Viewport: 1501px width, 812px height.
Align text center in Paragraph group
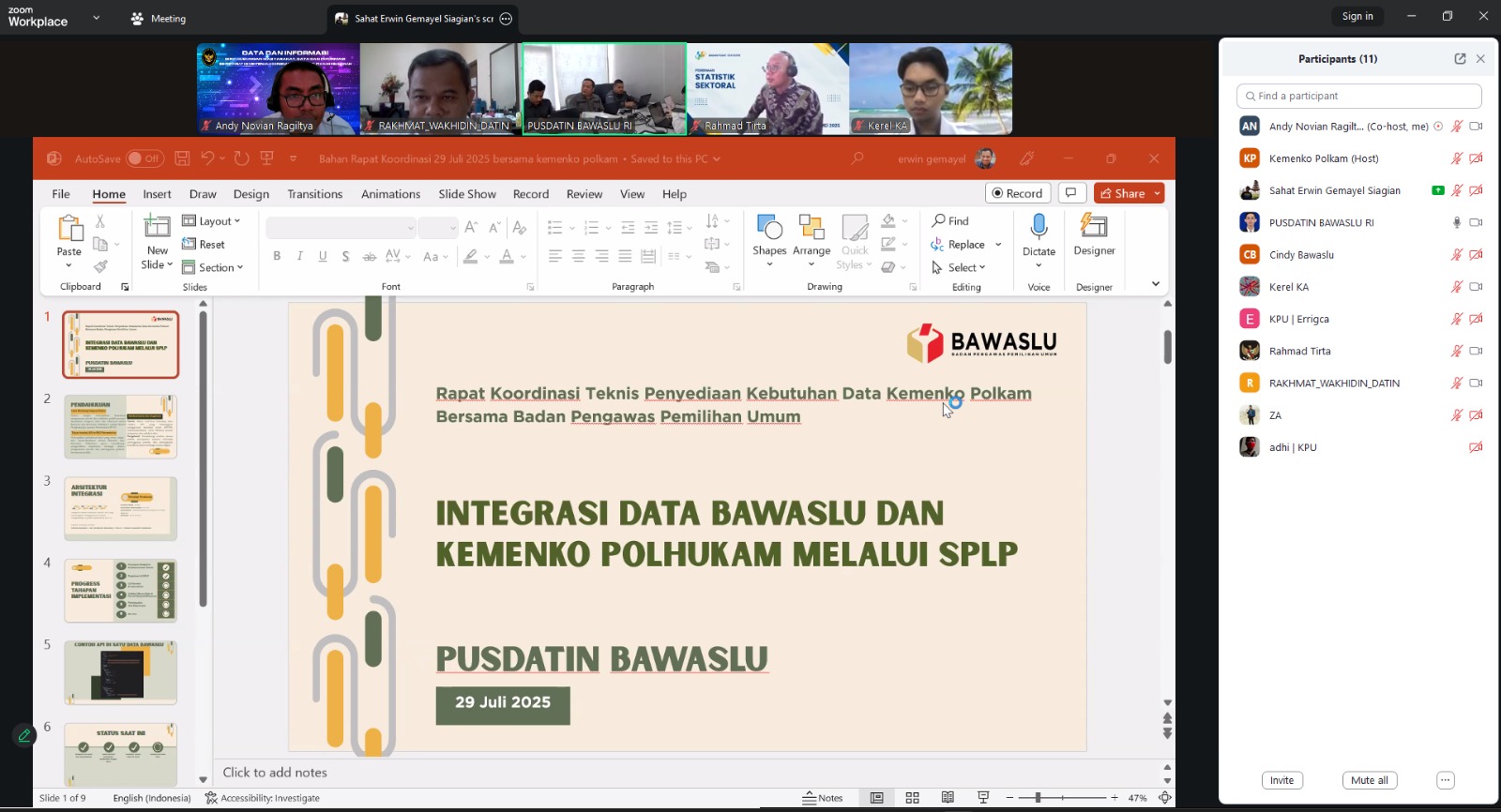[x=579, y=256]
